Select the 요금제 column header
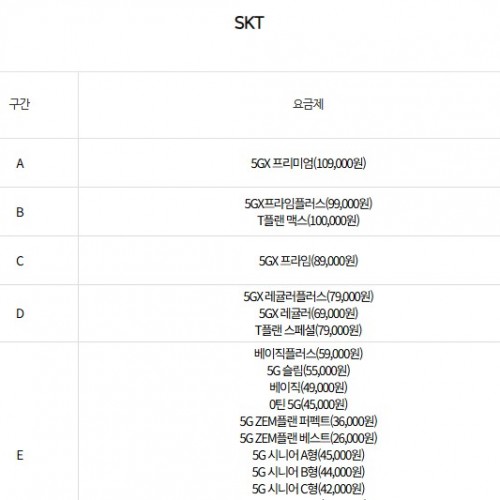Viewport: 500px width, 500px height. pyautogui.click(x=308, y=104)
